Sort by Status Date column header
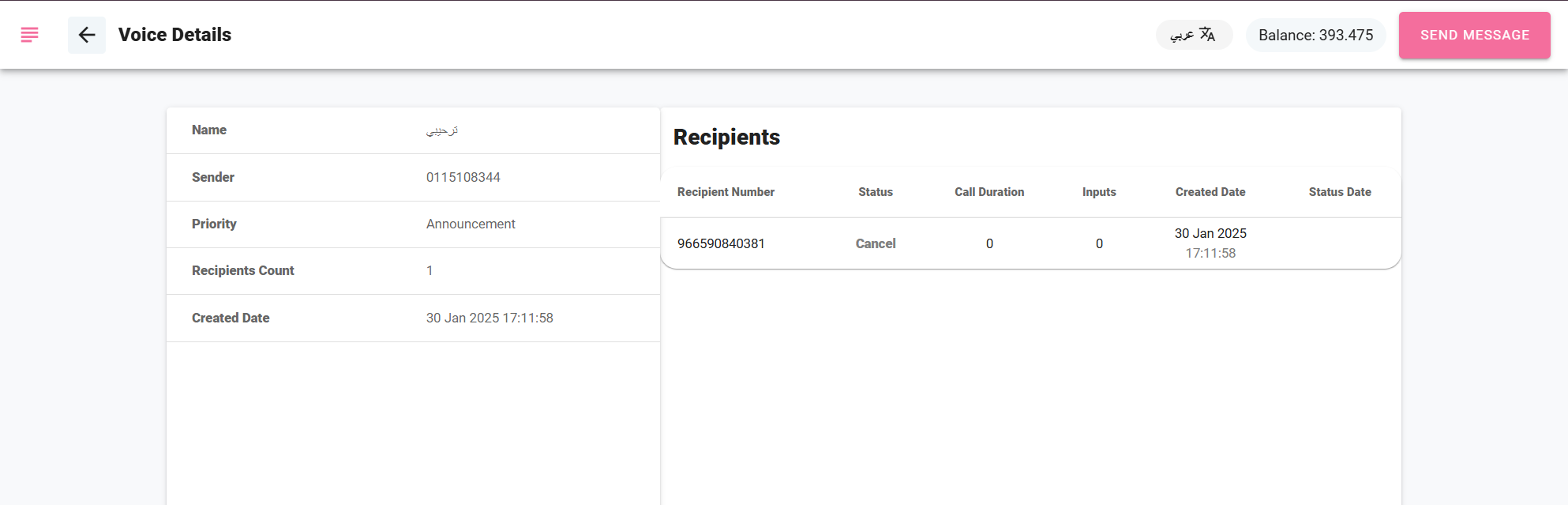Screen dimensions: 1568x505 [x=1340, y=192]
